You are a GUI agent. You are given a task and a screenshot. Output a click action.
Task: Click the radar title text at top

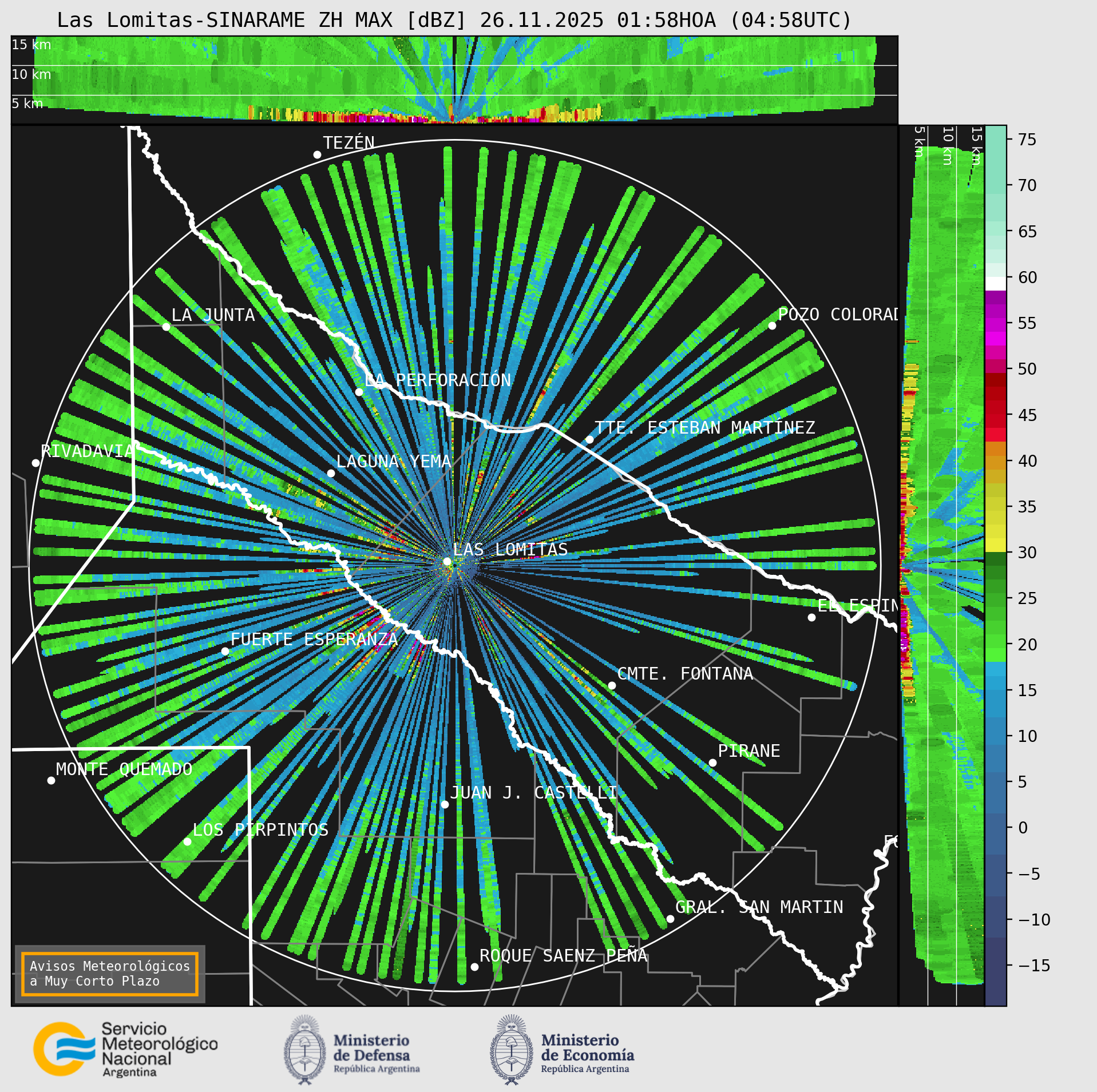(x=454, y=20)
